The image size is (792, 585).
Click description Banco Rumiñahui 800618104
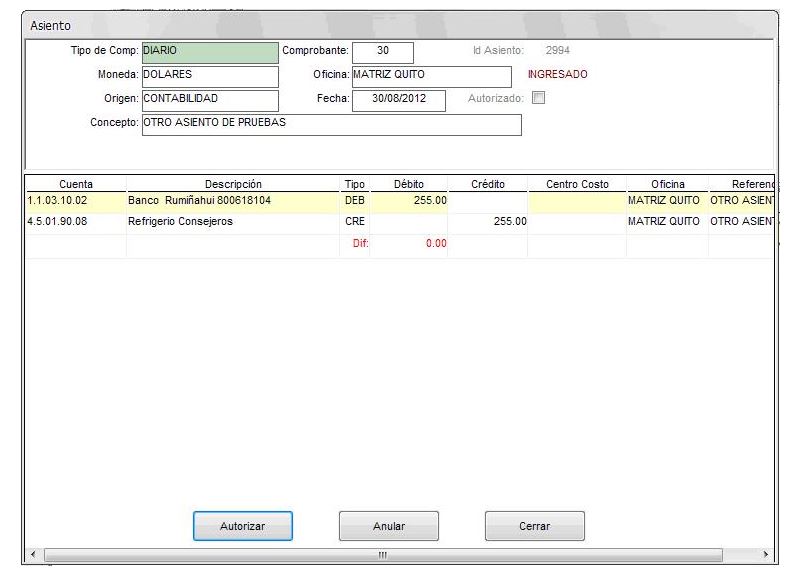tap(233, 201)
